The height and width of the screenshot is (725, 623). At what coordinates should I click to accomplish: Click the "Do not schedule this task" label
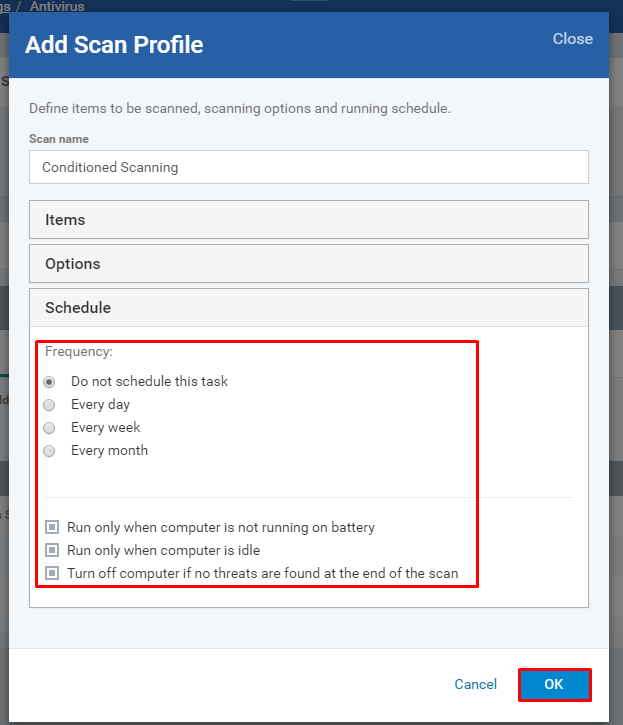click(149, 381)
